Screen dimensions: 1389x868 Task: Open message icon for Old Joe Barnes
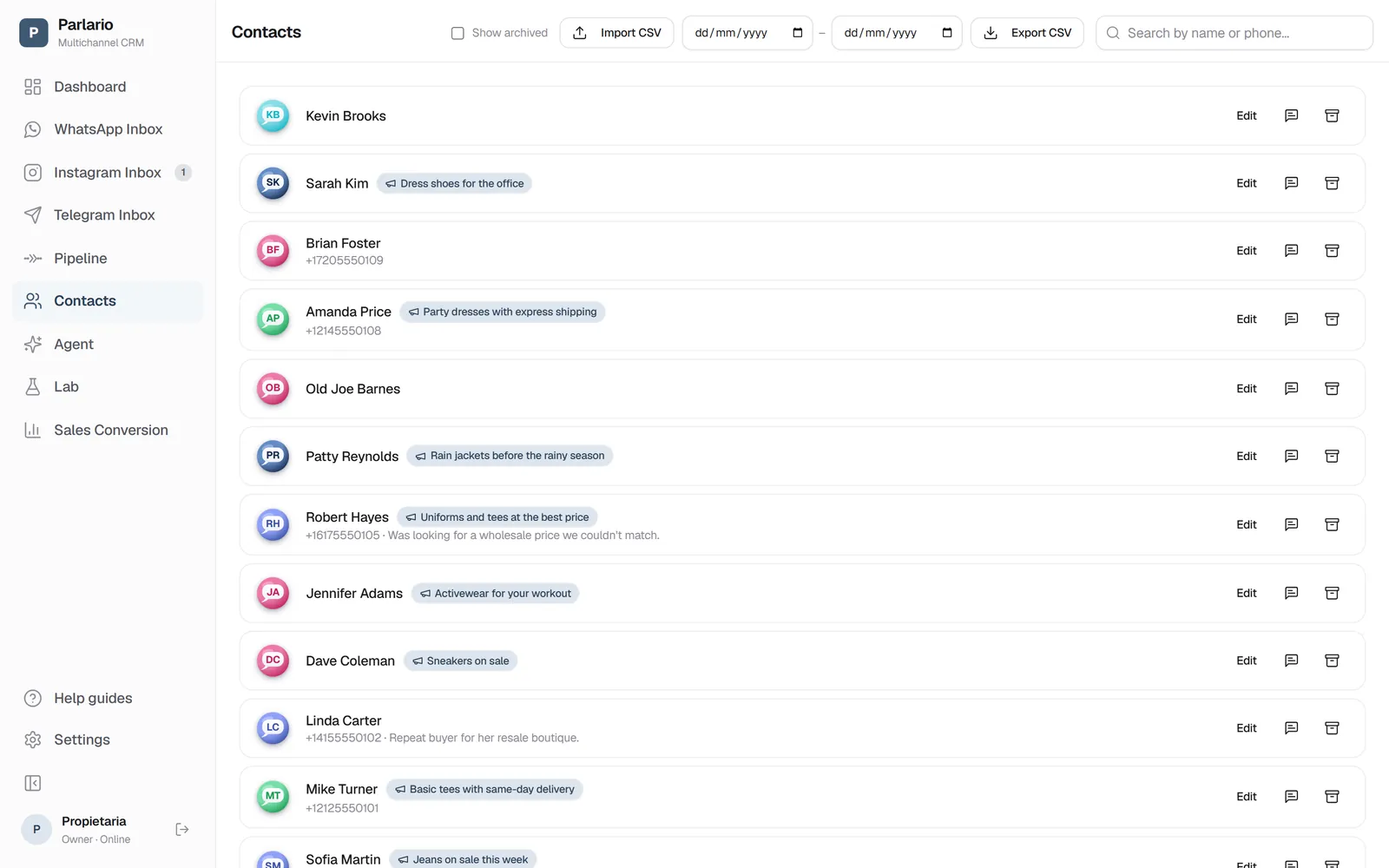click(1291, 389)
